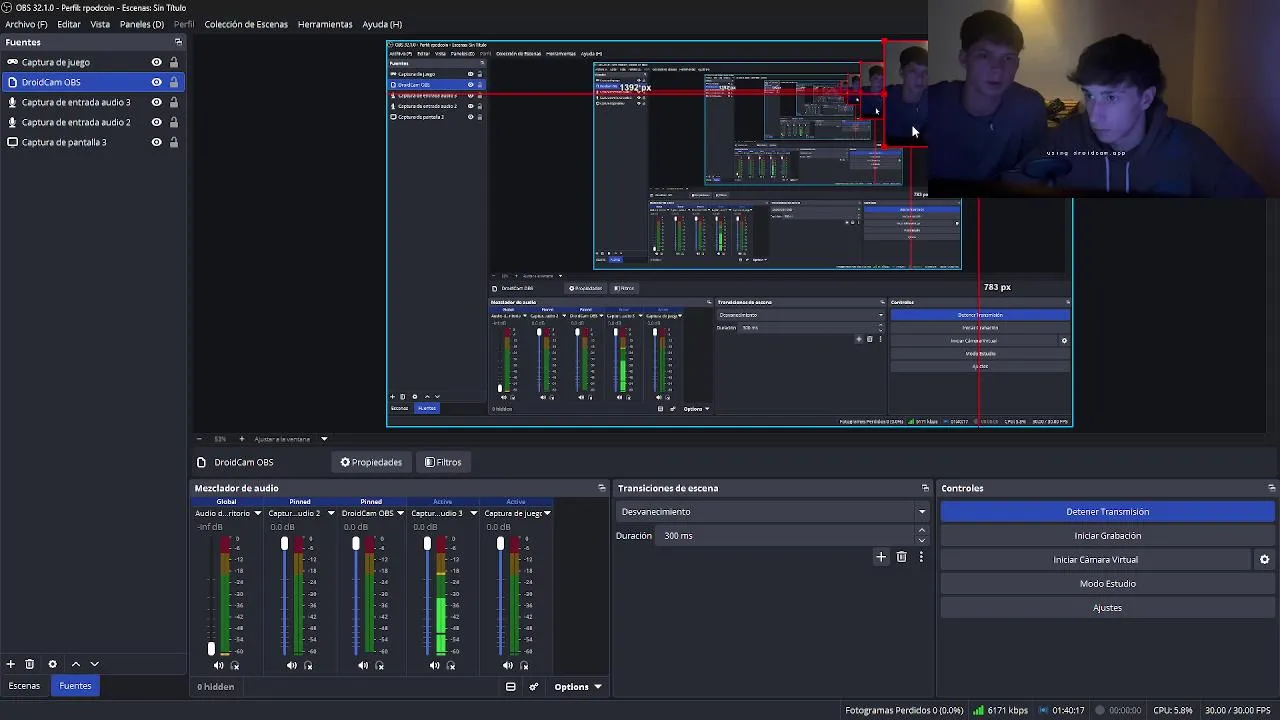Delete the scene transition with trash icon
Screen dimensions: 1280x720
[901, 557]
